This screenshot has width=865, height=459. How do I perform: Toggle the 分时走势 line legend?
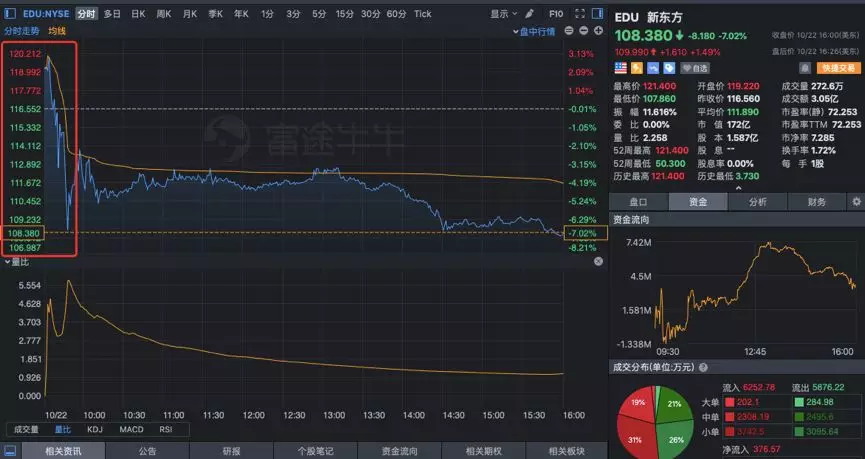click(x=22, y=31)
